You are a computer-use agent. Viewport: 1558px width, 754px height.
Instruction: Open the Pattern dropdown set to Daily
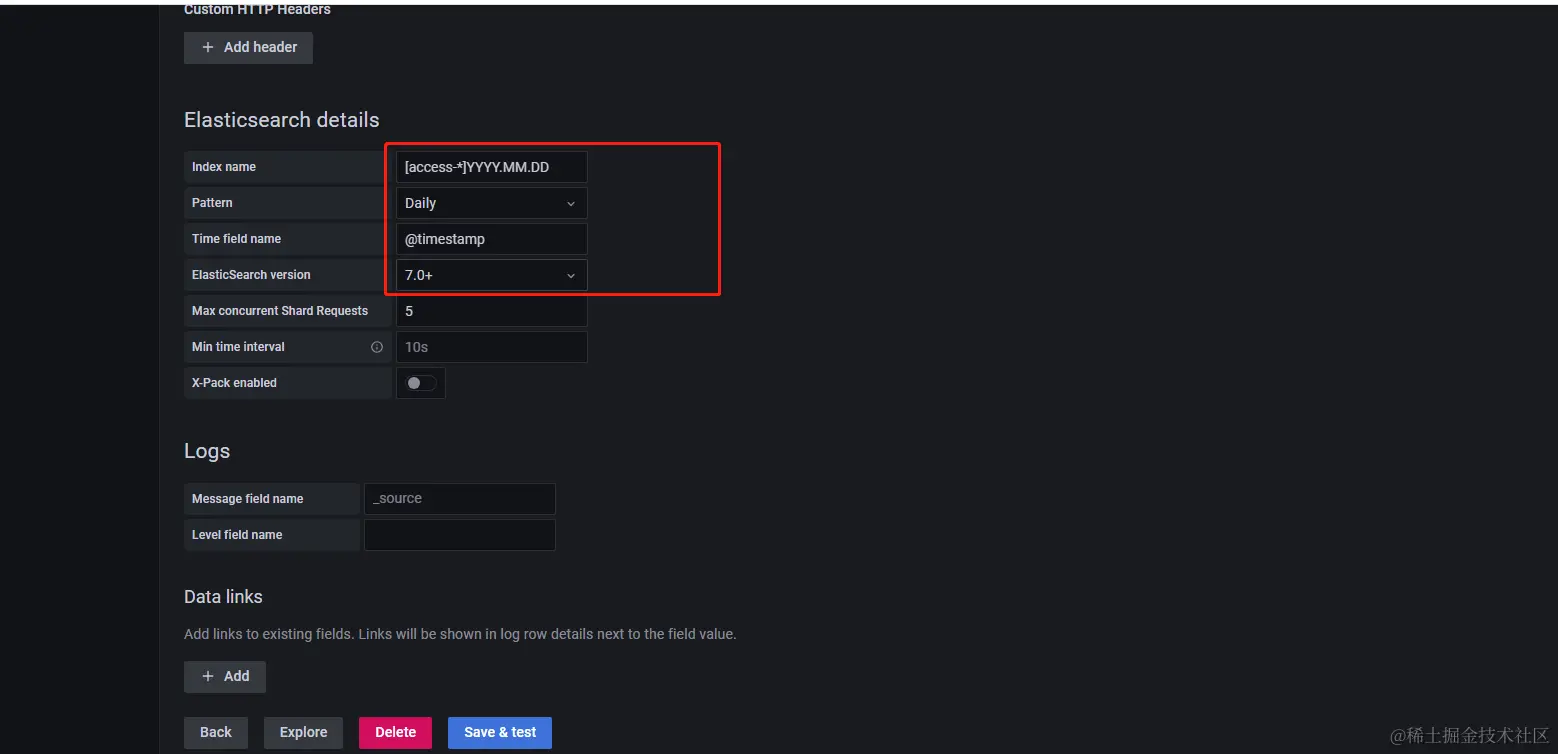pyautogui.click(x=491, y=203)
